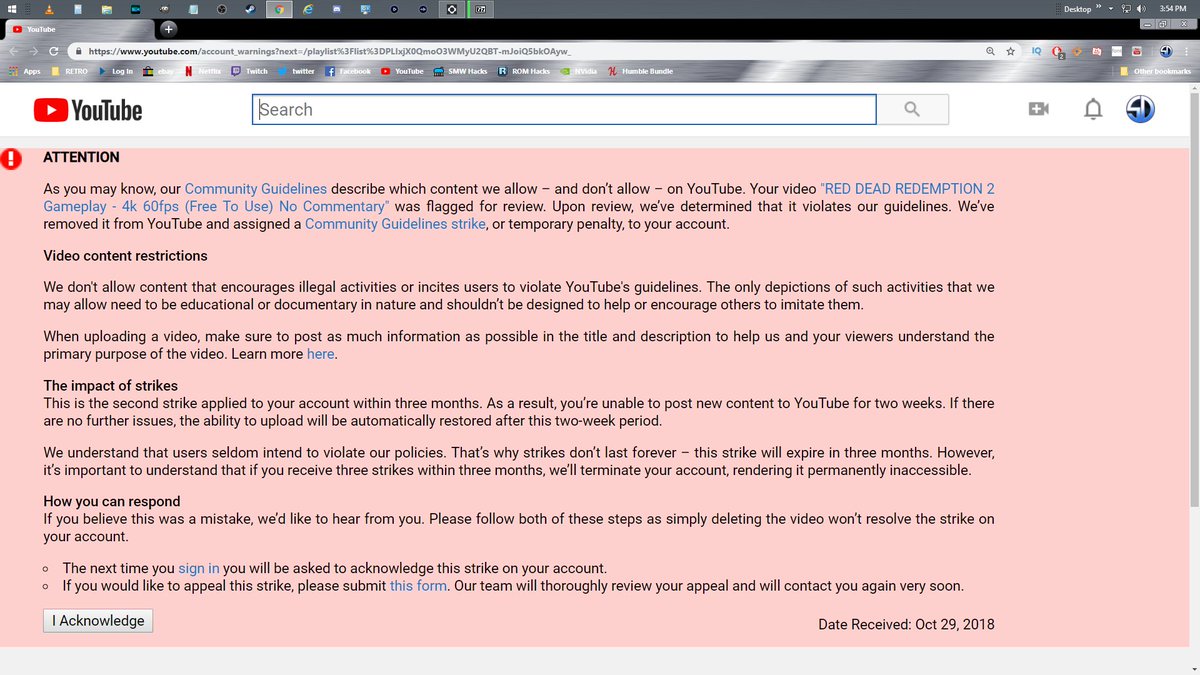Open the ROM Hacks bookmark

pyautogui.click(x=524, y=71)
